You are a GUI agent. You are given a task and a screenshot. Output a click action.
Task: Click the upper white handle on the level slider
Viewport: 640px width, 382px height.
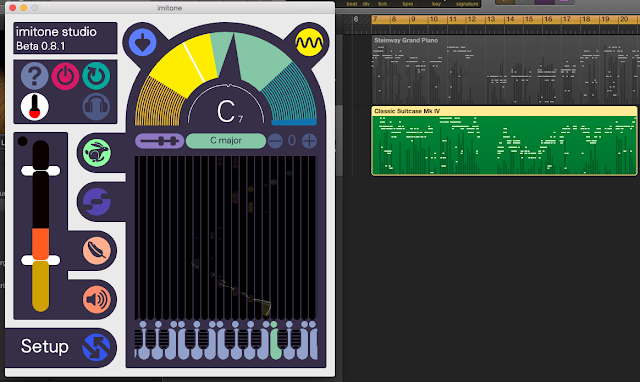[40, 171]
